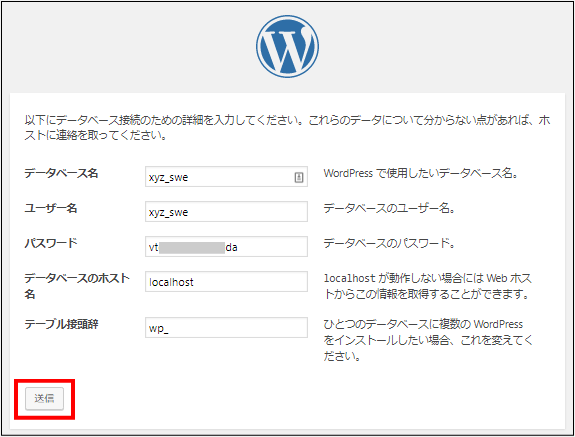Click the データベース名 label
The height and width of the screenshot is (437, 575).
(61, 173)
